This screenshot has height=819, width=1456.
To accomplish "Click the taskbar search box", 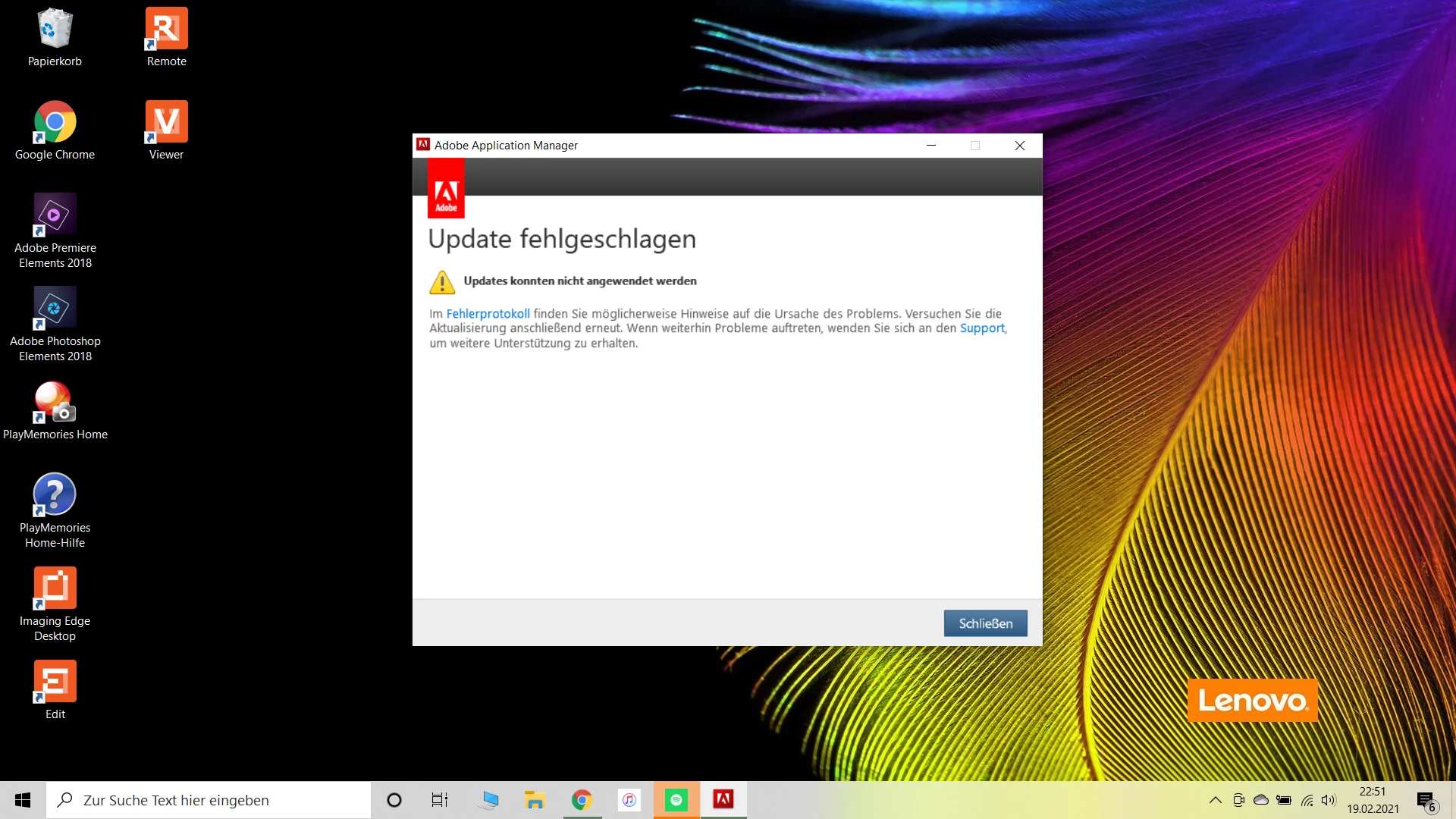I will [x=209, y=800].
